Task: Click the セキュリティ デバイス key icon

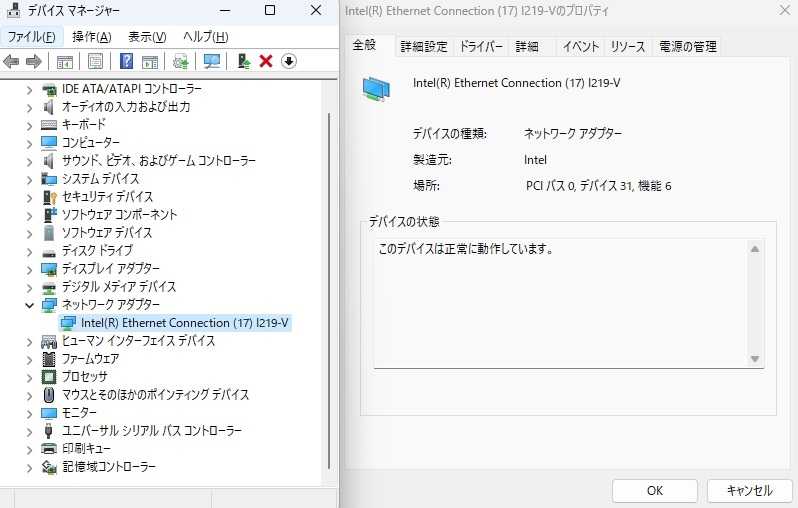Action: [49, 197]
